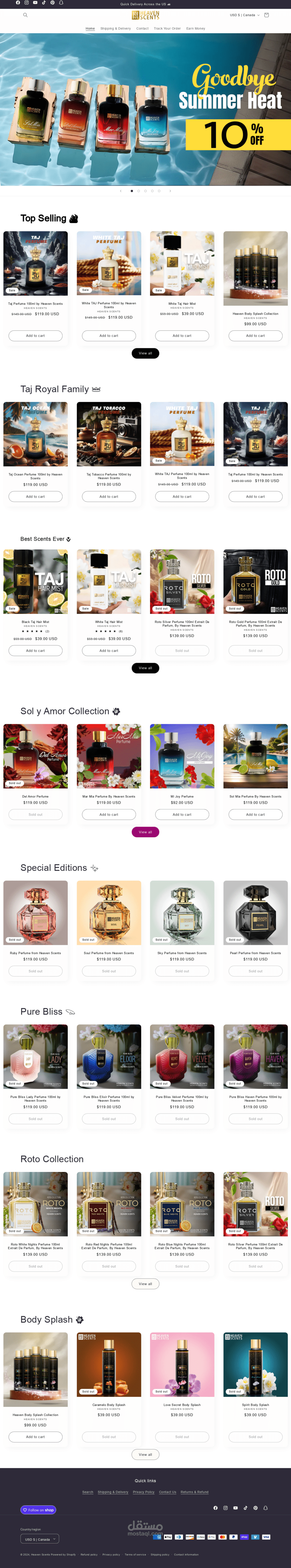The height and width of the screenshot is (1568, 291).
Task: Click the Facebook icon in top bar
Action: click(18, 3)
